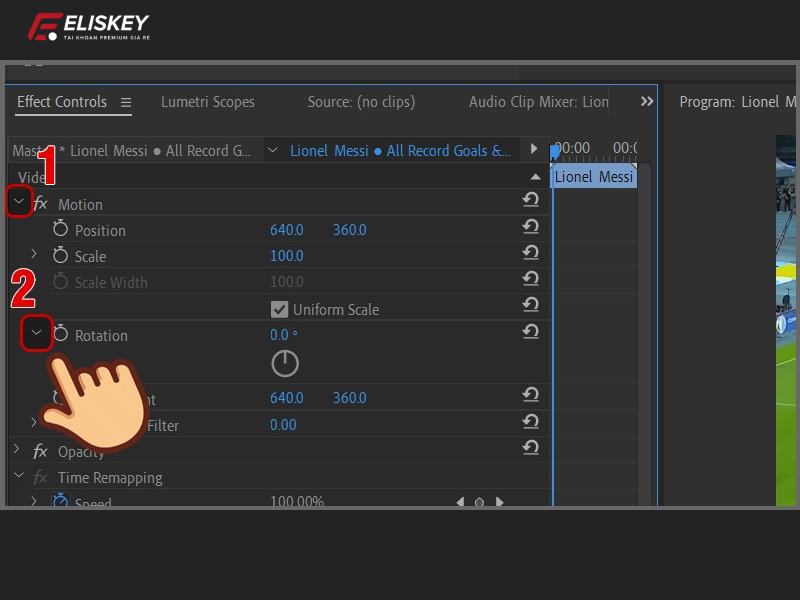
Task: Uncheck the Uniform Scale checkbox
Action: pyautogui.click(x=279, y=309)
